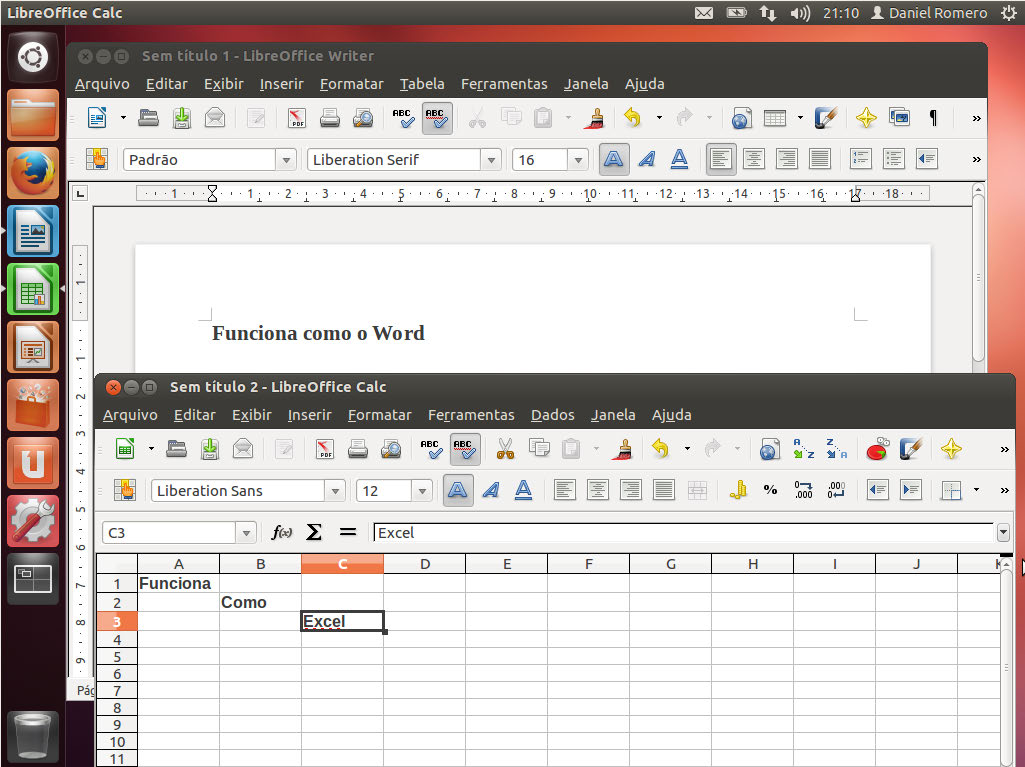Viewport: 1025px width, 767px height.
Task: Click Sort Ascending icon in Calc toolbar
Action: tap(803, 449)
